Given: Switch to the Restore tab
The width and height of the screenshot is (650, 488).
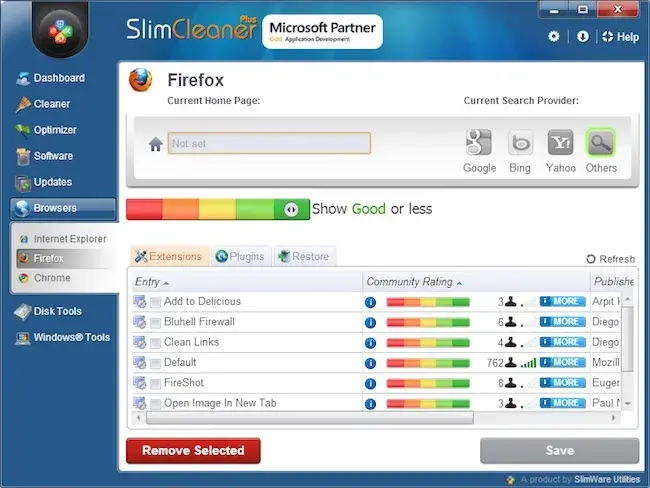Looking at the screenshot, I should 304,257.
